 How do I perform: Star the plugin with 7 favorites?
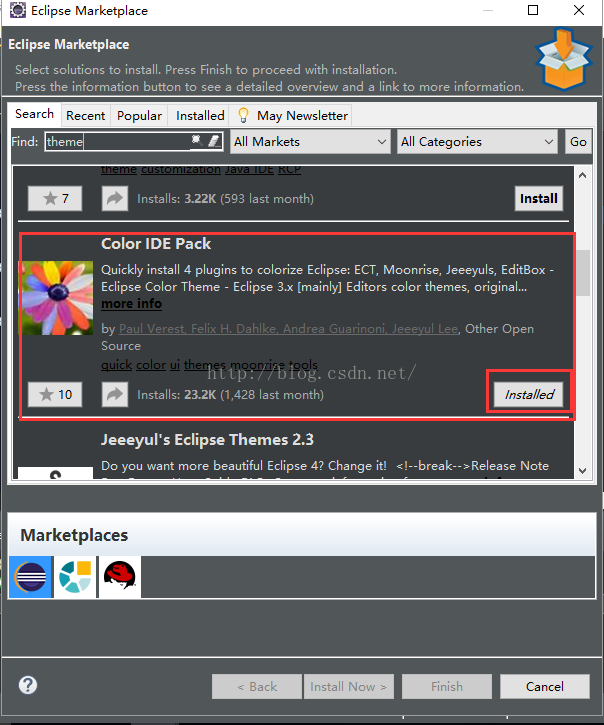(55, 198)
